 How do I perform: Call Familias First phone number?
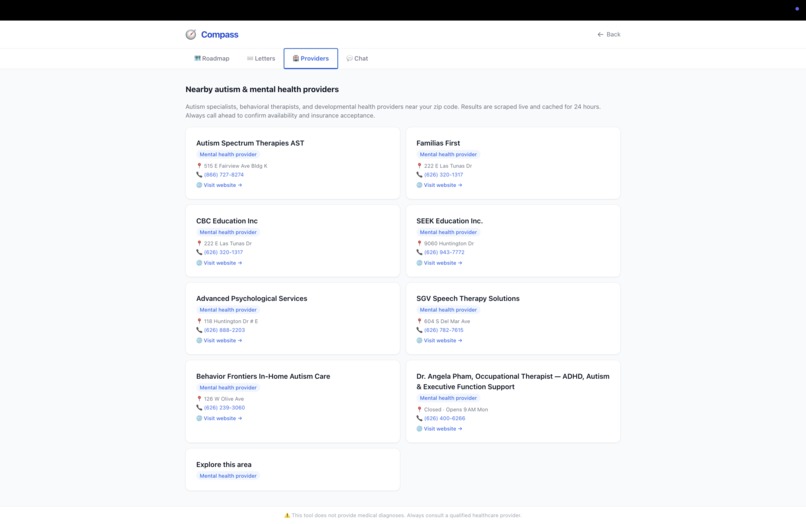pos(443,175)
